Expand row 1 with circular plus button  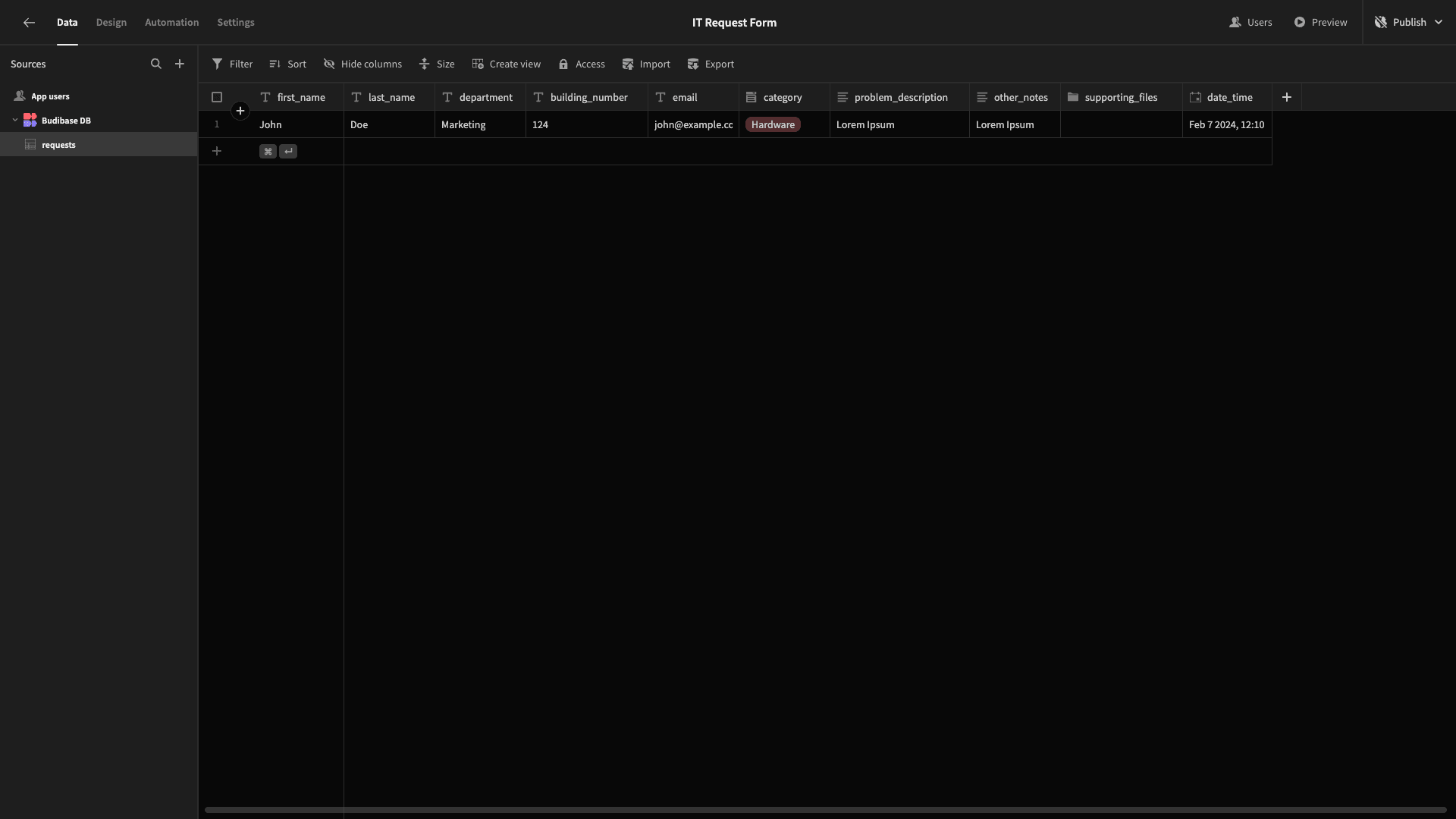[x=240, y=111]
